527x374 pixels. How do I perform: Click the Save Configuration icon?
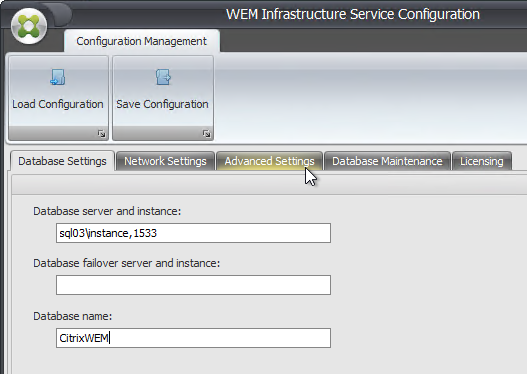tap(163, 77)
